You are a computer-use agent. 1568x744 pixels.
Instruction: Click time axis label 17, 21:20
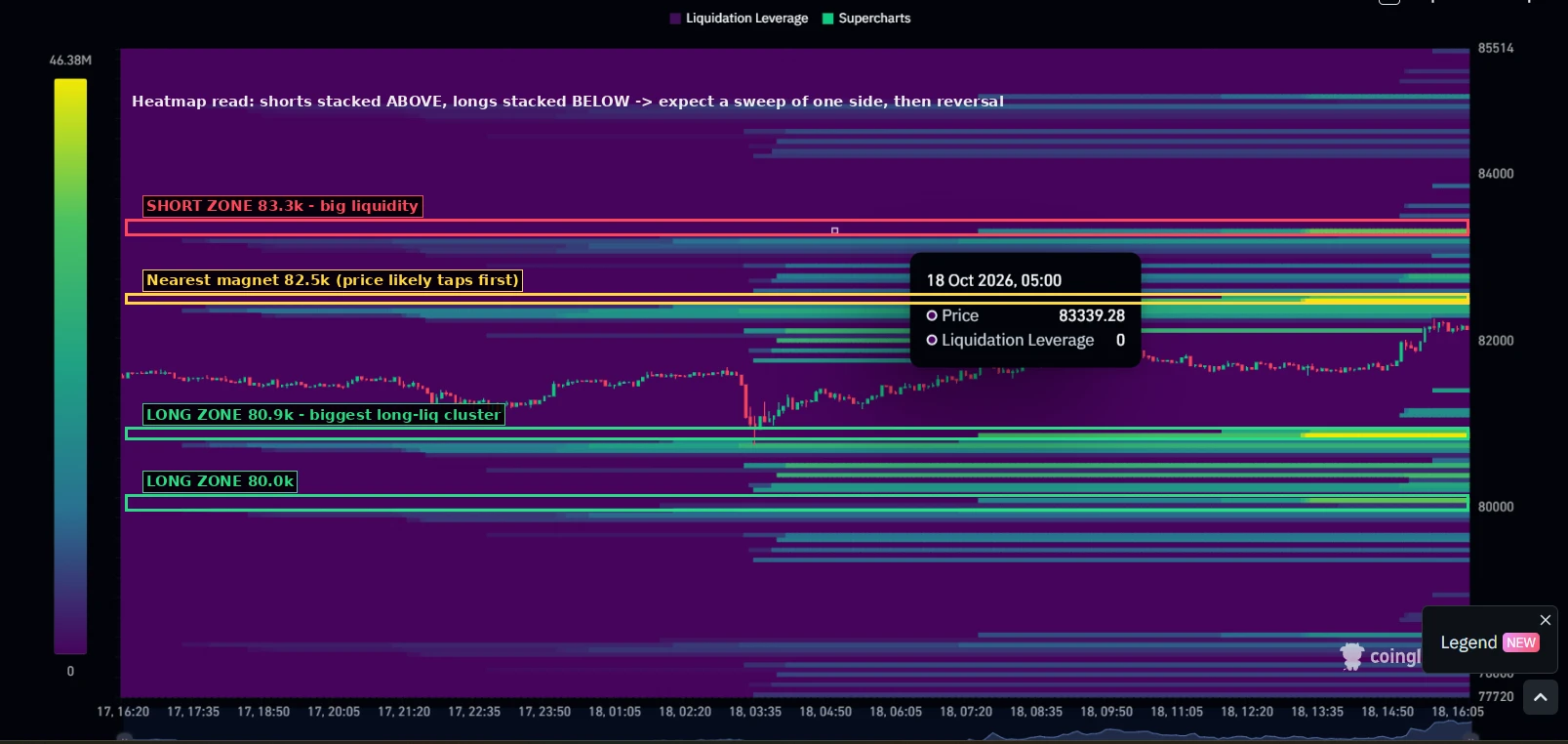pyautogui.click(x=404, y=712)
